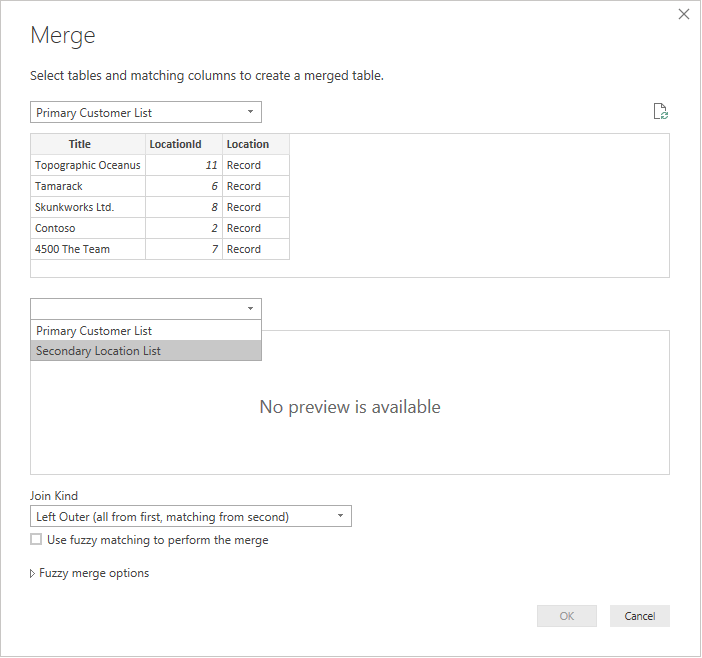Click the refresh preview icon
The width and height of the screenshot is (702, 658).
tap(660, 112)
